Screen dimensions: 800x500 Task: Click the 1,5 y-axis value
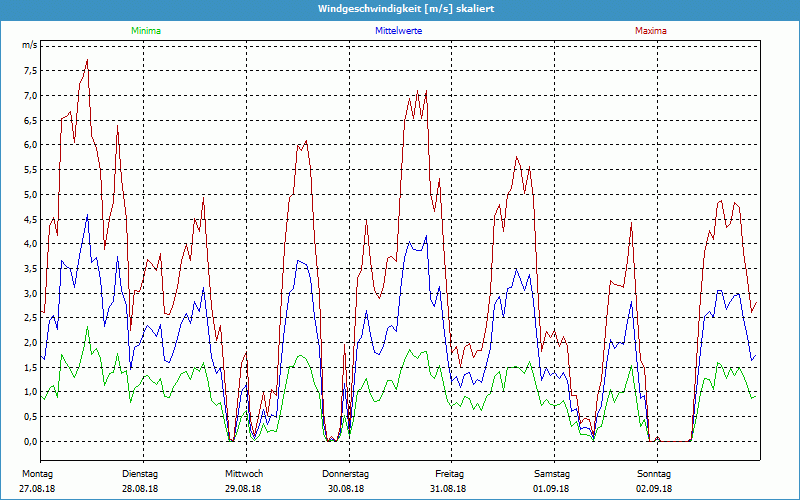30,367
